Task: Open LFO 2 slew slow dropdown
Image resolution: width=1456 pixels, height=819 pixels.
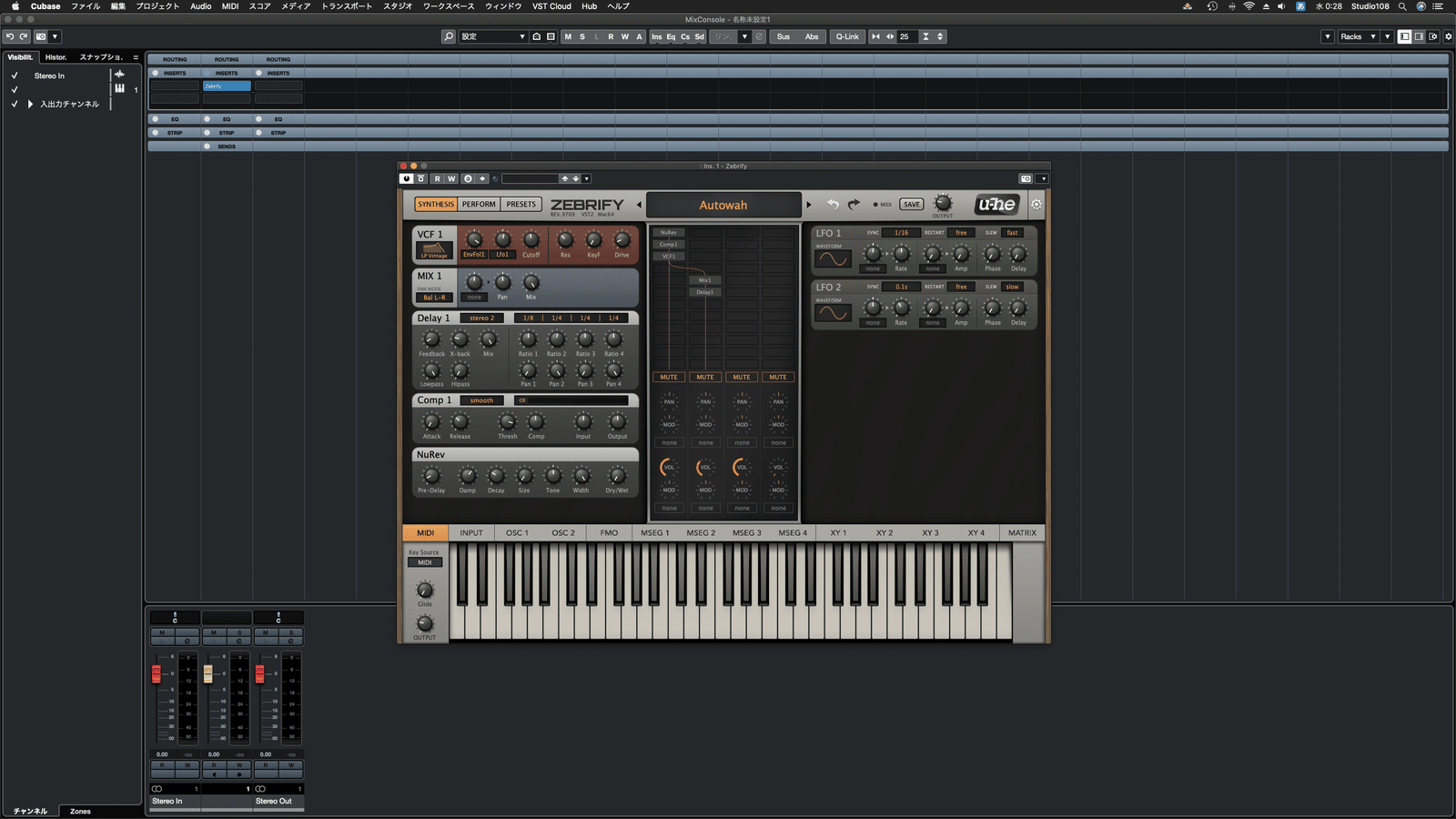Action: click(1012, 287)
